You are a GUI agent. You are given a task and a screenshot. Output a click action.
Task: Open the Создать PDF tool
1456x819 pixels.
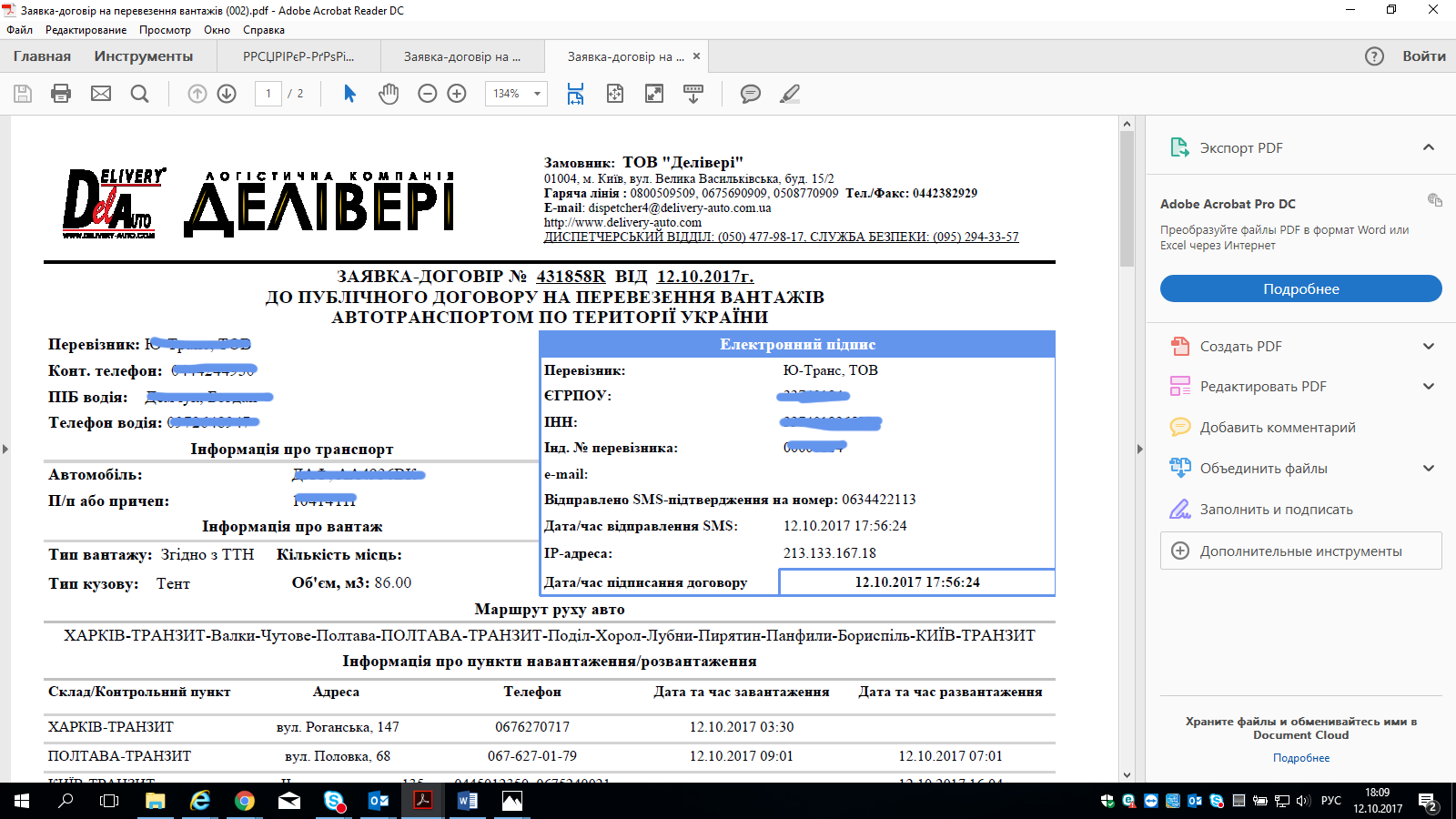click(1240, 347)
